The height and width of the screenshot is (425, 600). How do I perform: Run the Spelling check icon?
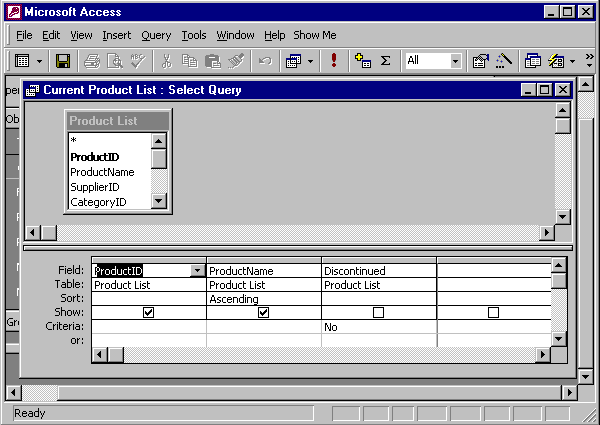click(x=138, y=61)
